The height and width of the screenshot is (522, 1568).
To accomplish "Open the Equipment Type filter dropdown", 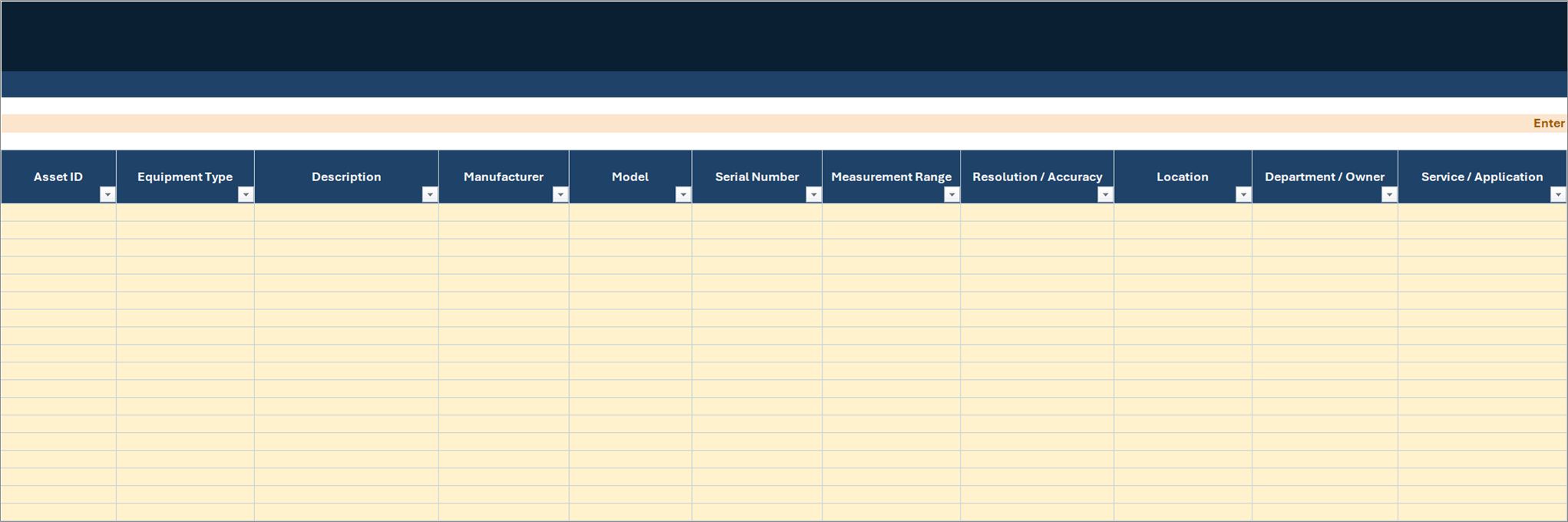I will pos(246,195).
